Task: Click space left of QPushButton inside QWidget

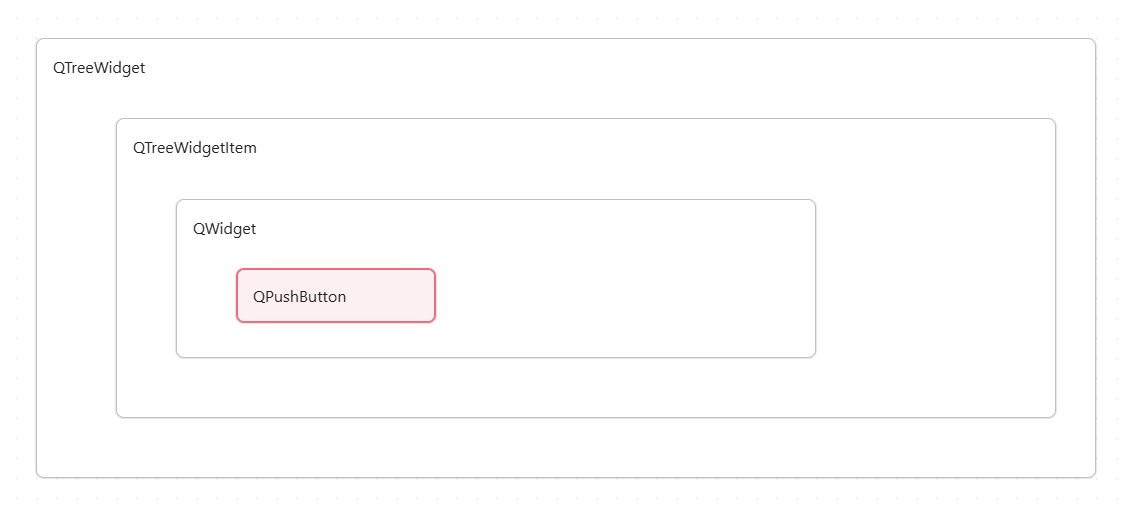Action: pyautogui.click(x=207, y=296)
